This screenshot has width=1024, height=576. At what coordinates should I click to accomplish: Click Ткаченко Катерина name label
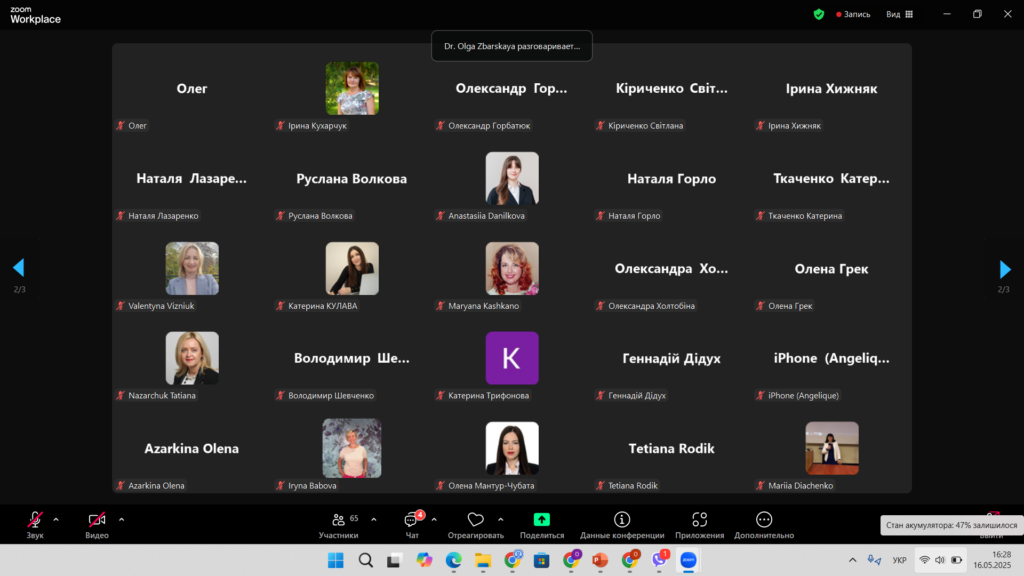805,216
